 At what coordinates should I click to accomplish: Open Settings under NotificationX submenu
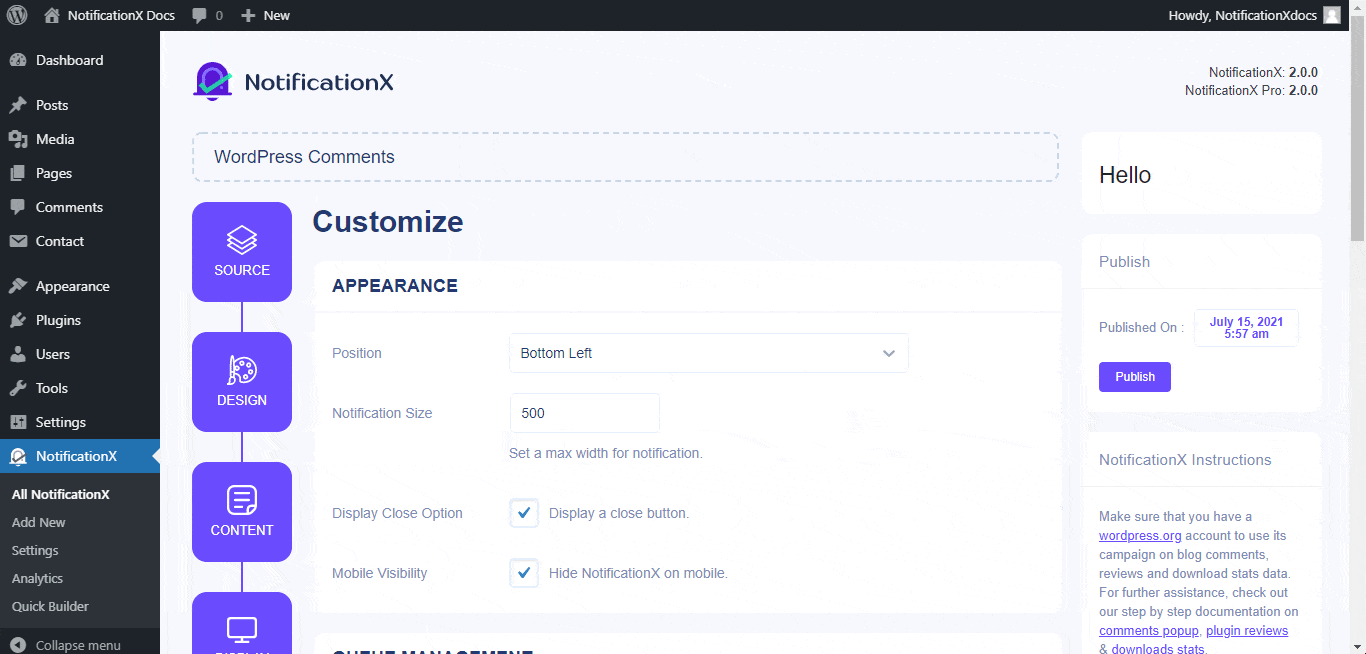35,550
